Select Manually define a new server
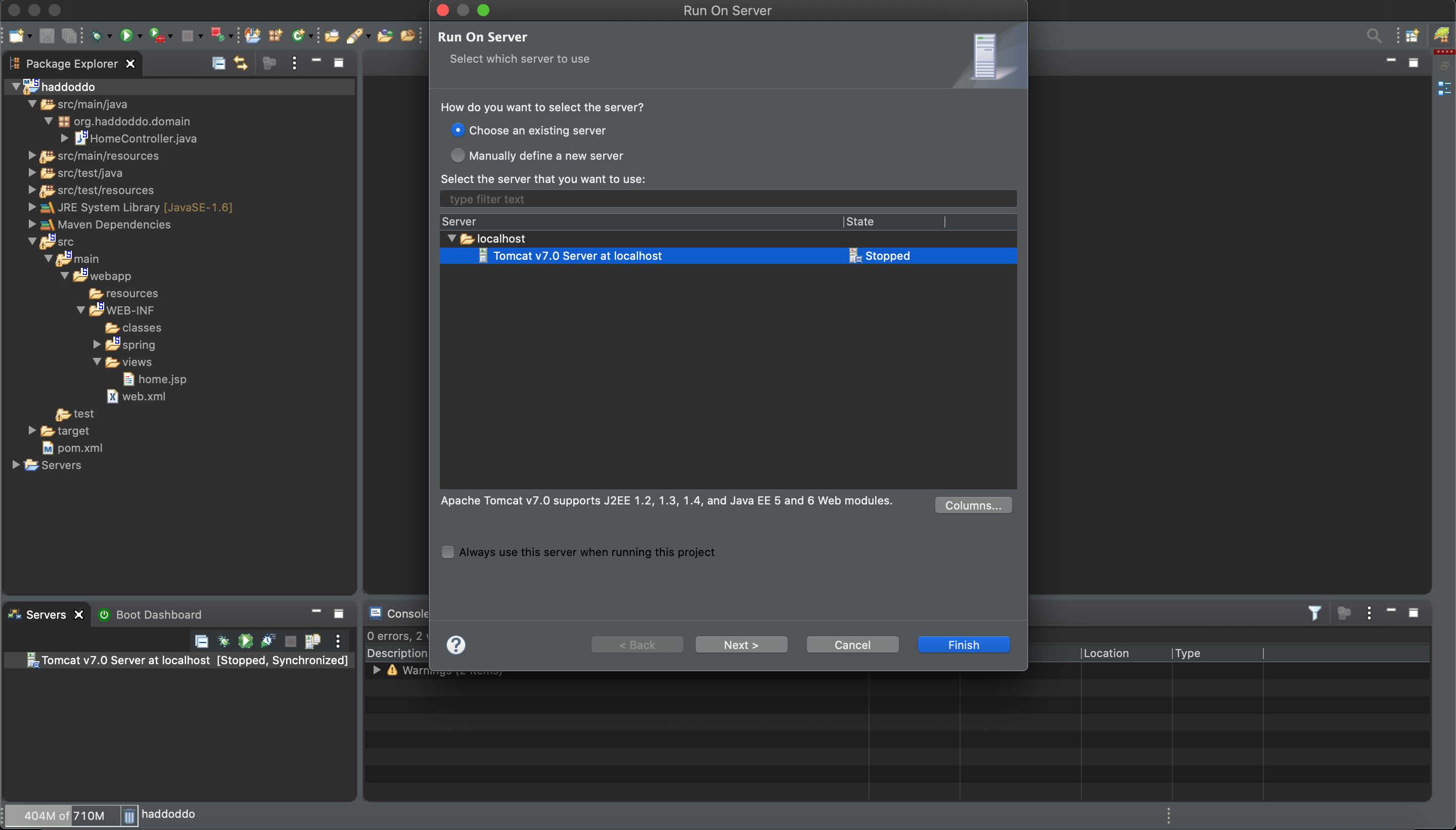1456x830 pixels. coord(458,155)
